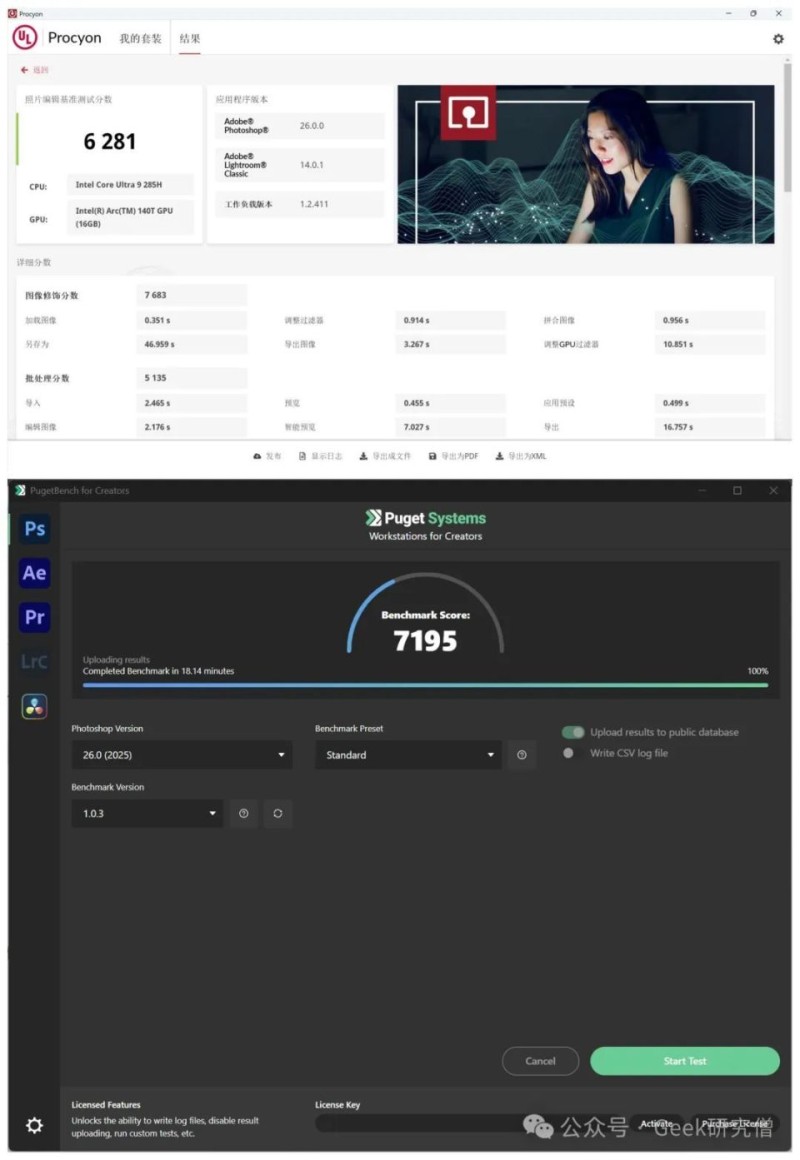Click help icon beside Benchmark Preset

click(521, 755)
